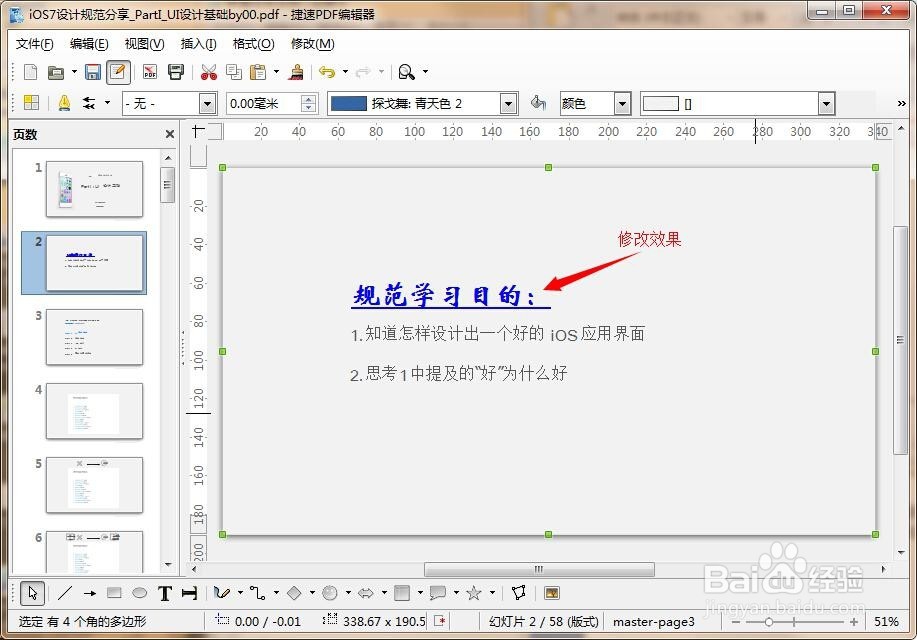Select the Paste icon on the toolbar

(x=259, y=72)
